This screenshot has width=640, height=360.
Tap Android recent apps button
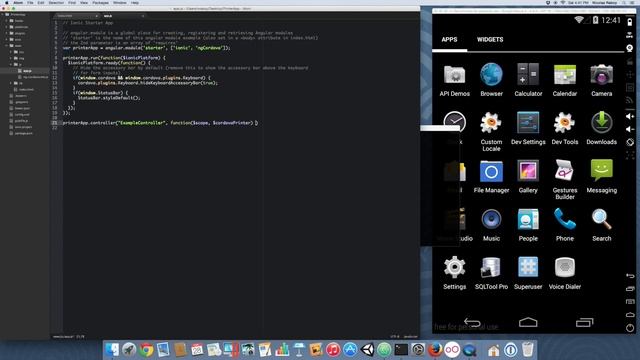click(584, 322)
